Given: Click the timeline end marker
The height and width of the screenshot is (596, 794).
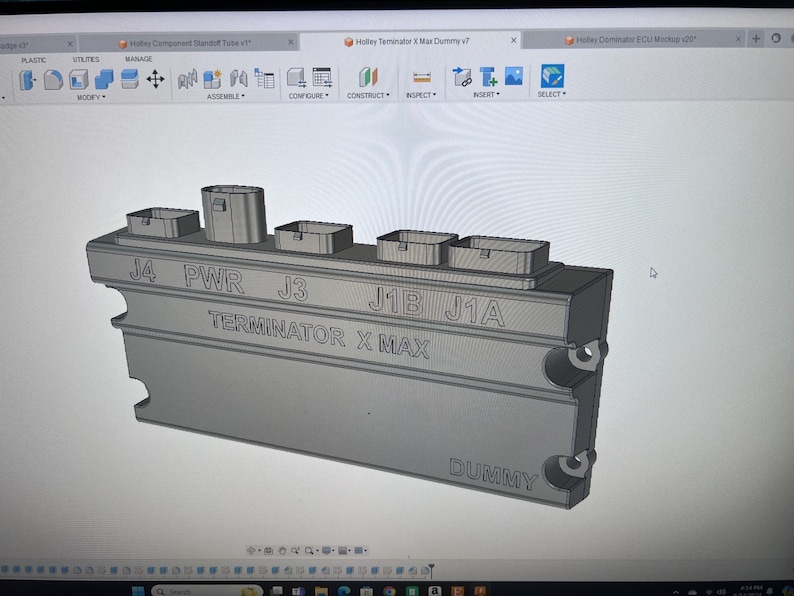Looking at the screenshot, I should tap(431, 571).
